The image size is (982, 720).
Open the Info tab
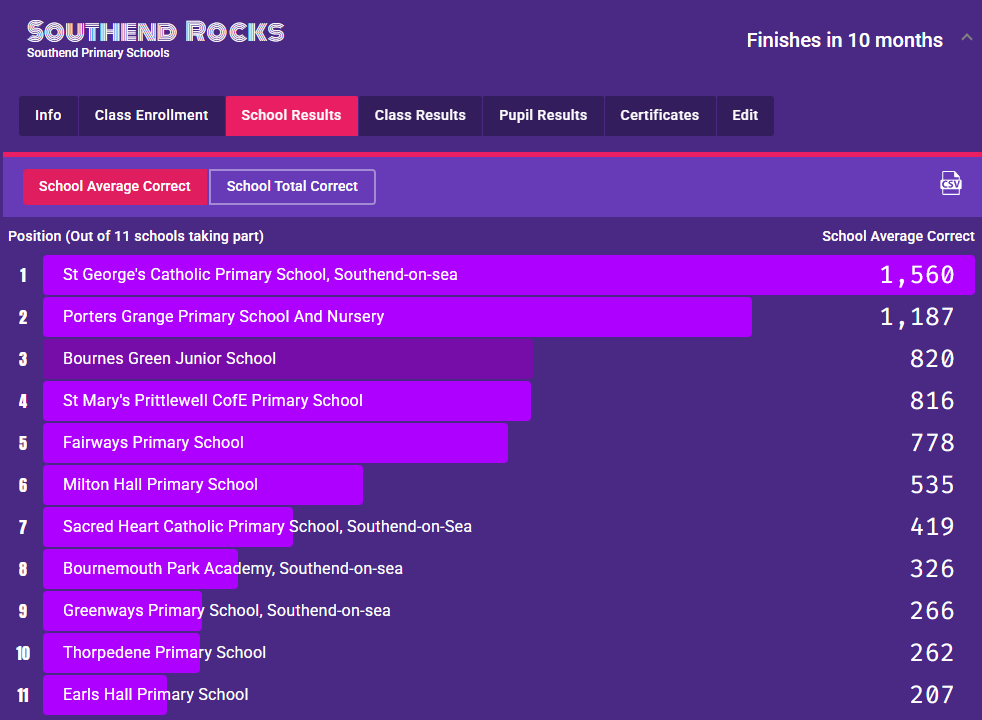coord(48,116)
